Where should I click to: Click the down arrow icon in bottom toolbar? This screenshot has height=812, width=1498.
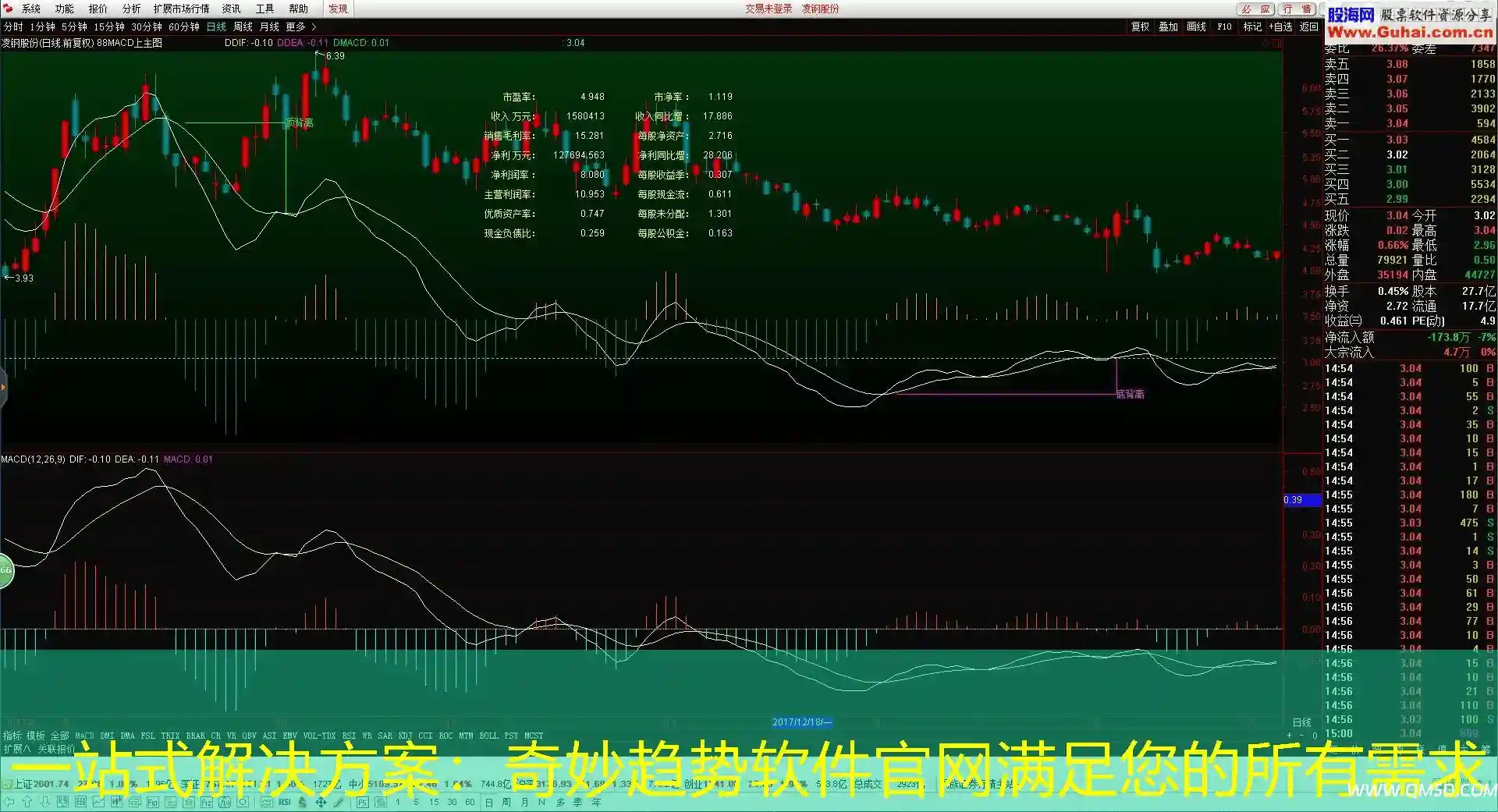(x=44, y=802)
